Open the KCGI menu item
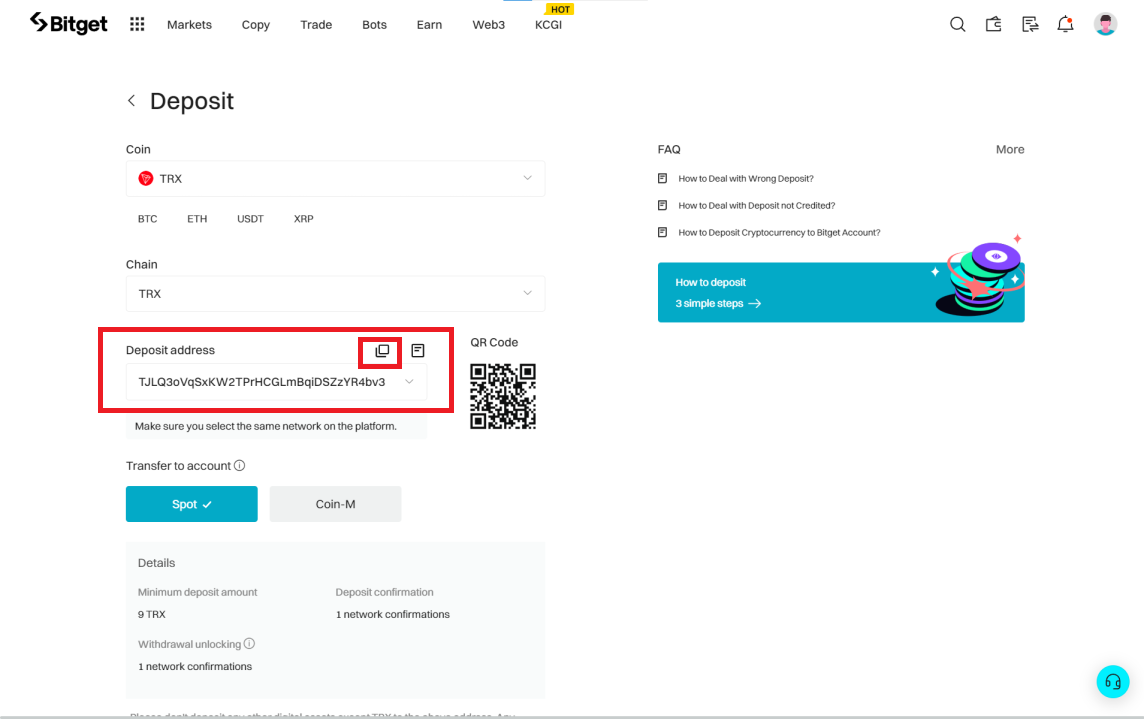The height and width of the screenshot is (720, 1144). 549,25
